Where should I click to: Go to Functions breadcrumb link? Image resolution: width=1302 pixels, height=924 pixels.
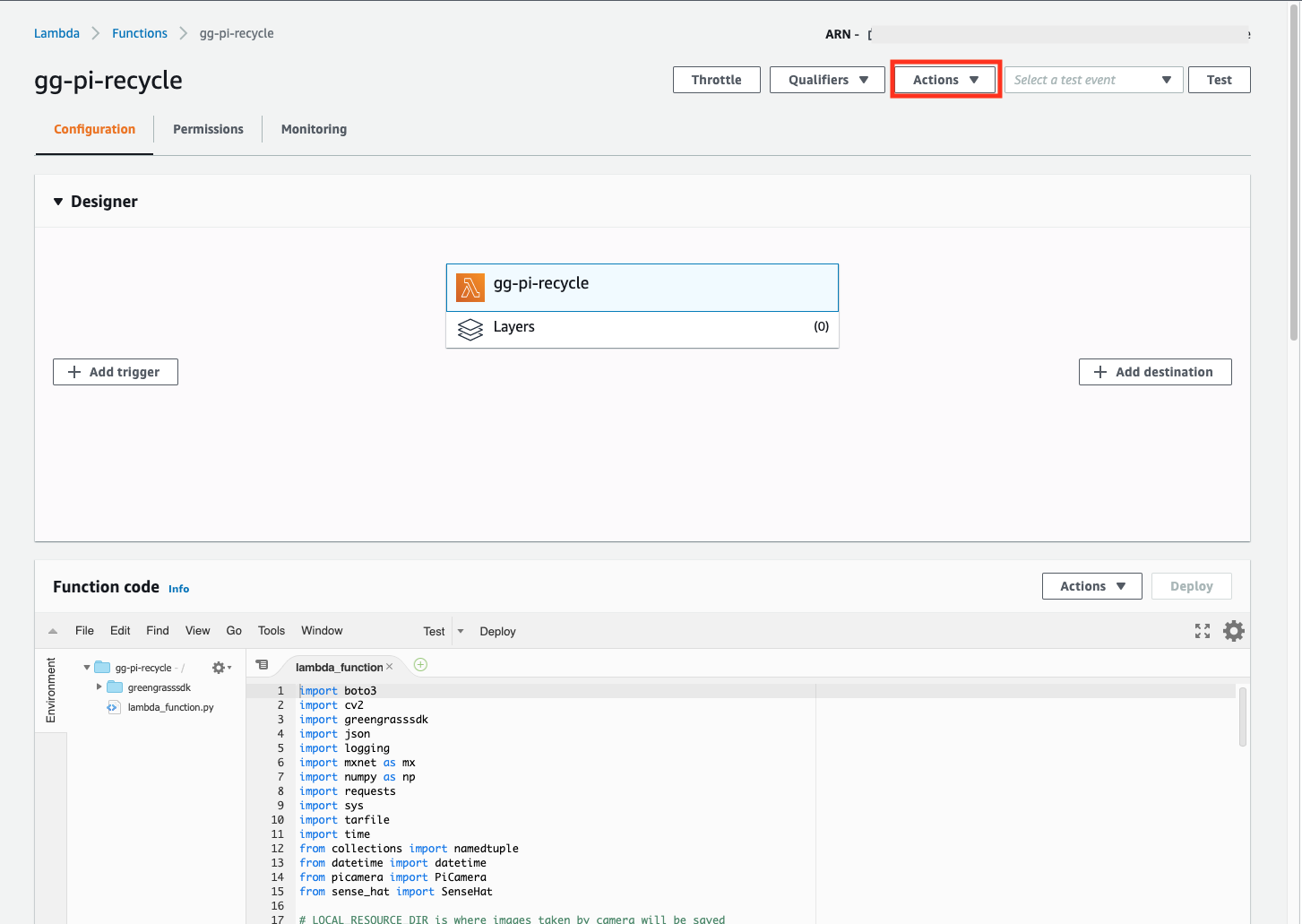click(x=140, y=33)
